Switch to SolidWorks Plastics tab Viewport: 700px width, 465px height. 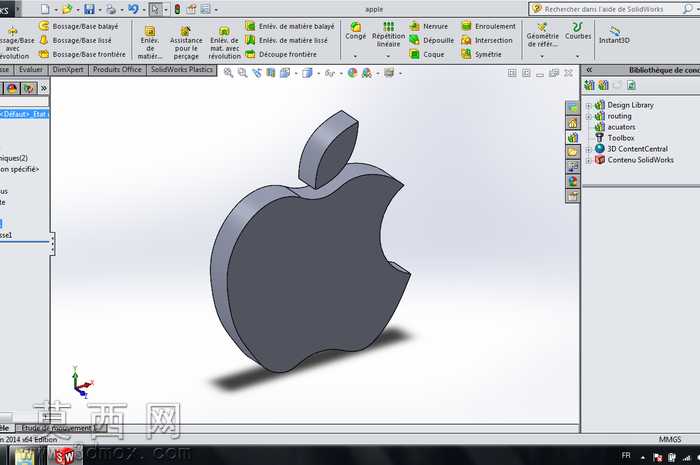[x=182, y=70]
